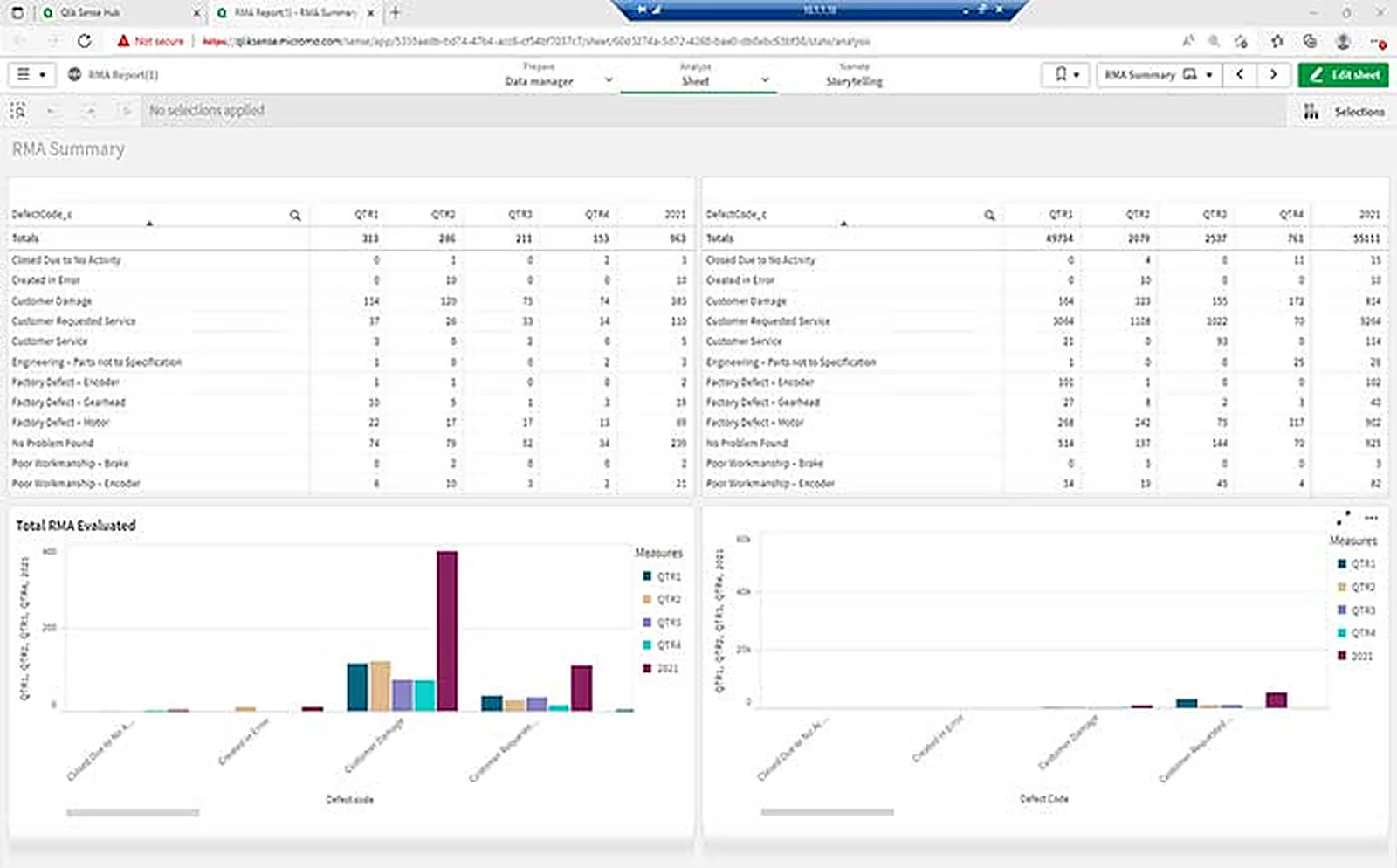Open the RMA Summary sheet selector
The image size is (1397, 868).
point(1159,75)
